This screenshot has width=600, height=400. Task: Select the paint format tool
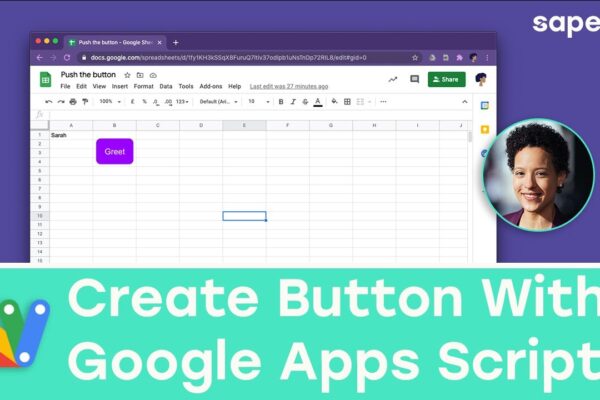85,102
